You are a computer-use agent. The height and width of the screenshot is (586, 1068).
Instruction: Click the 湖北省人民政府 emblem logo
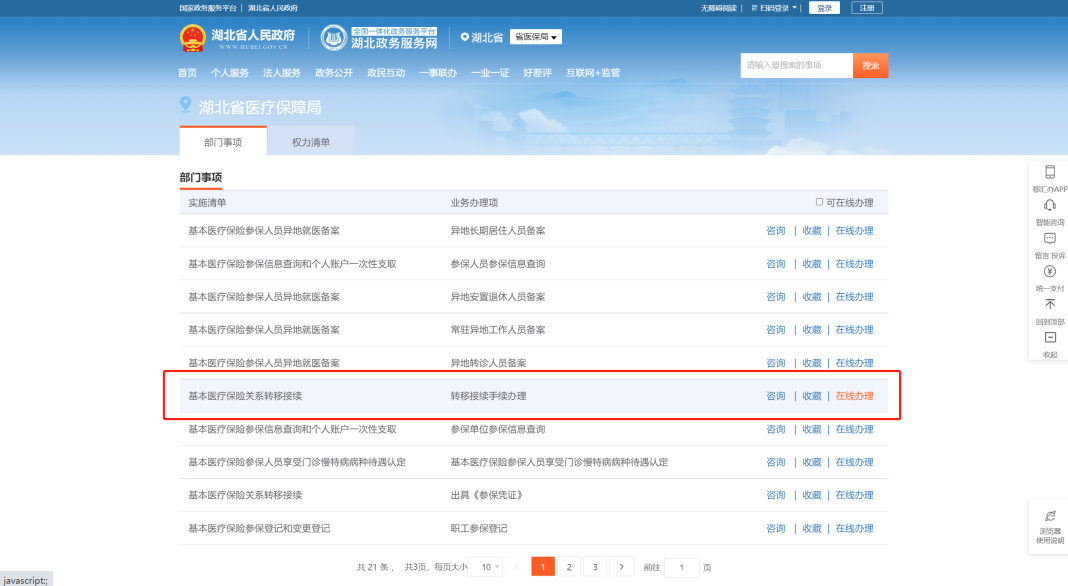tap(191, 38)
